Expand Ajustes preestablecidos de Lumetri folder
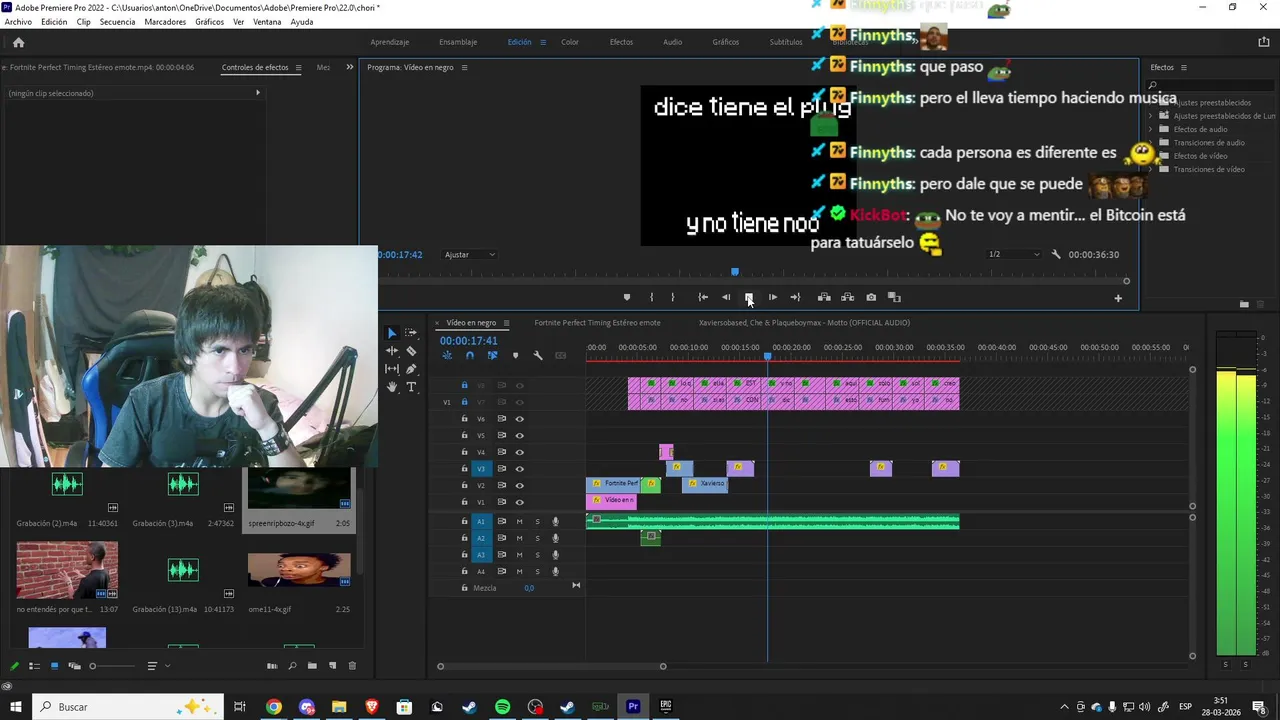This screenshot has height=720, width=1280. [x=1150, y=116]
